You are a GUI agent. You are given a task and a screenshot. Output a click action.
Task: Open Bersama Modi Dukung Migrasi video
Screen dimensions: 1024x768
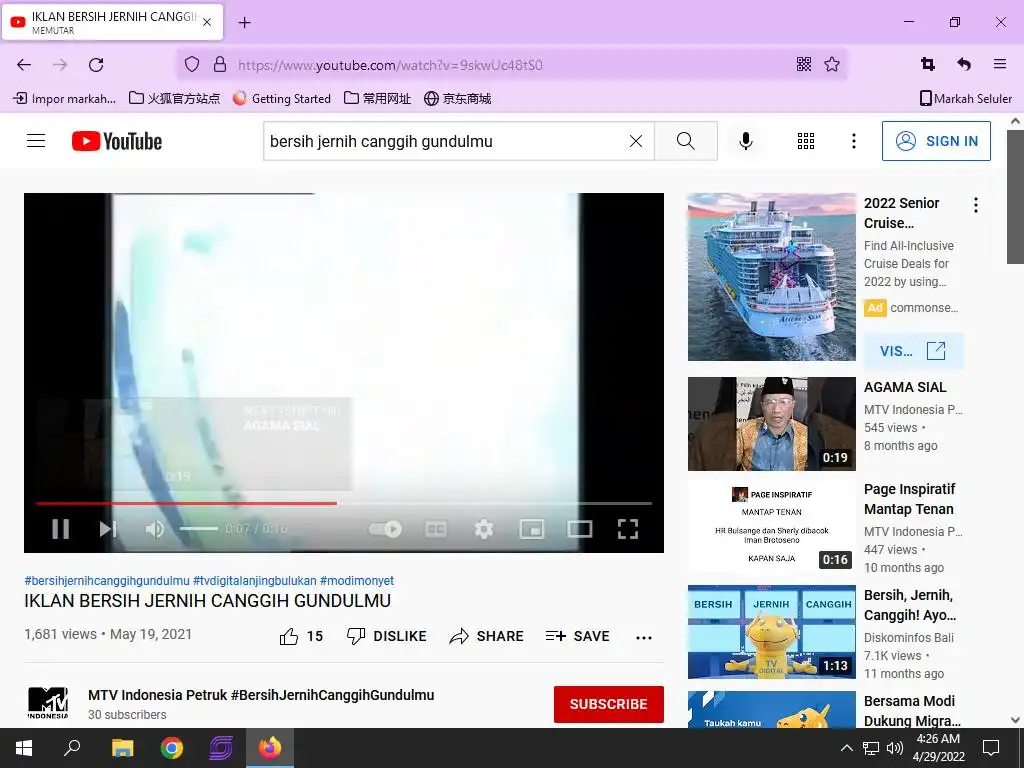click(912, 711)
